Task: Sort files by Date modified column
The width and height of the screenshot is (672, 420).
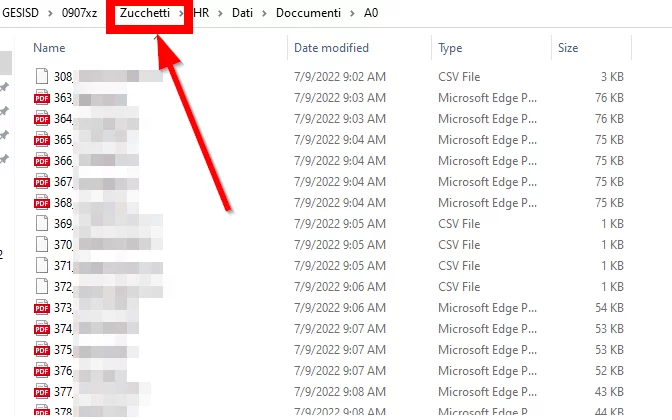Action: (x=331, y=48)
